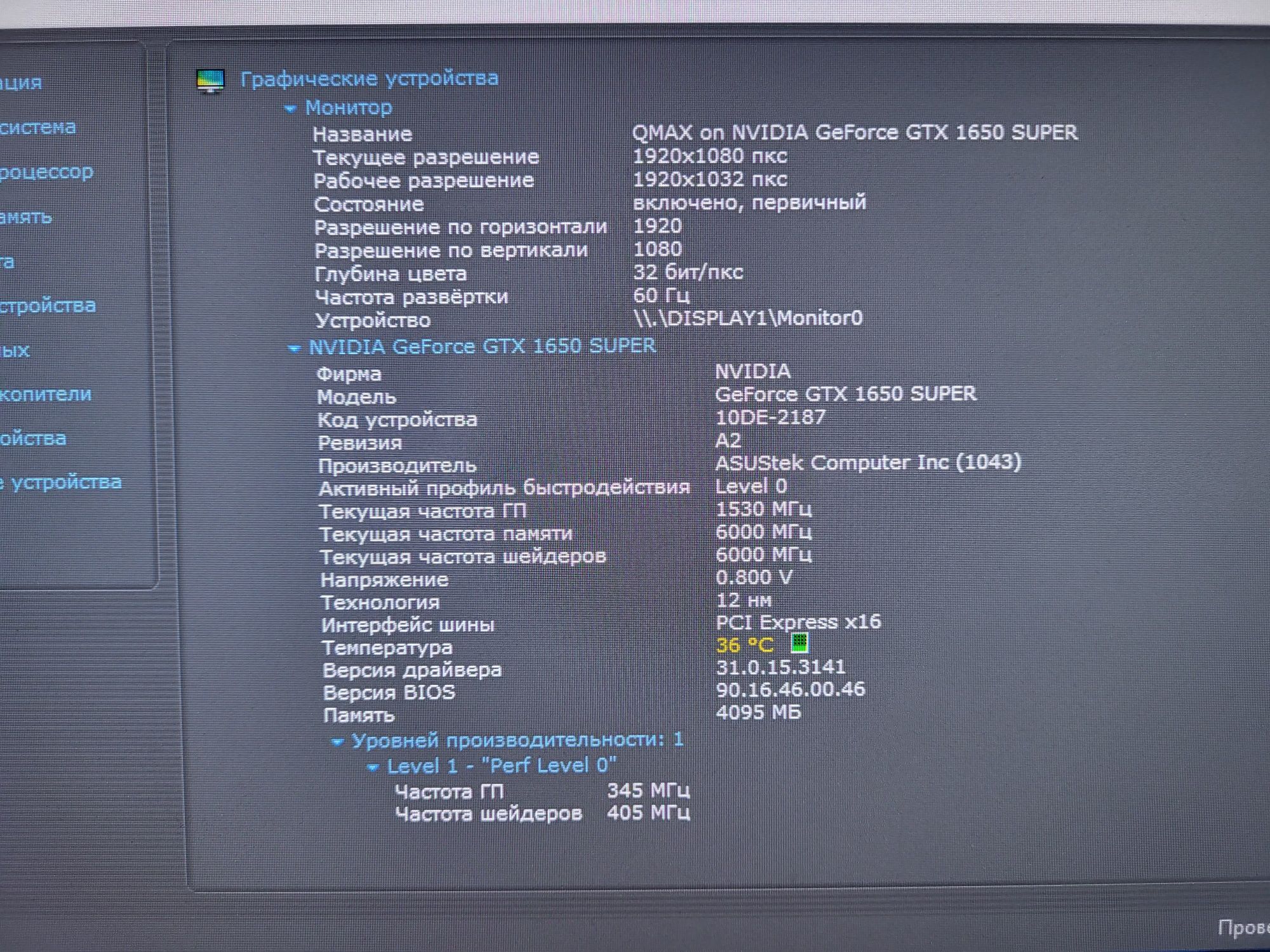Select driver version 31.0.15.3141
The height and width of the screenshot is (952, 1270).
[781, 668]
